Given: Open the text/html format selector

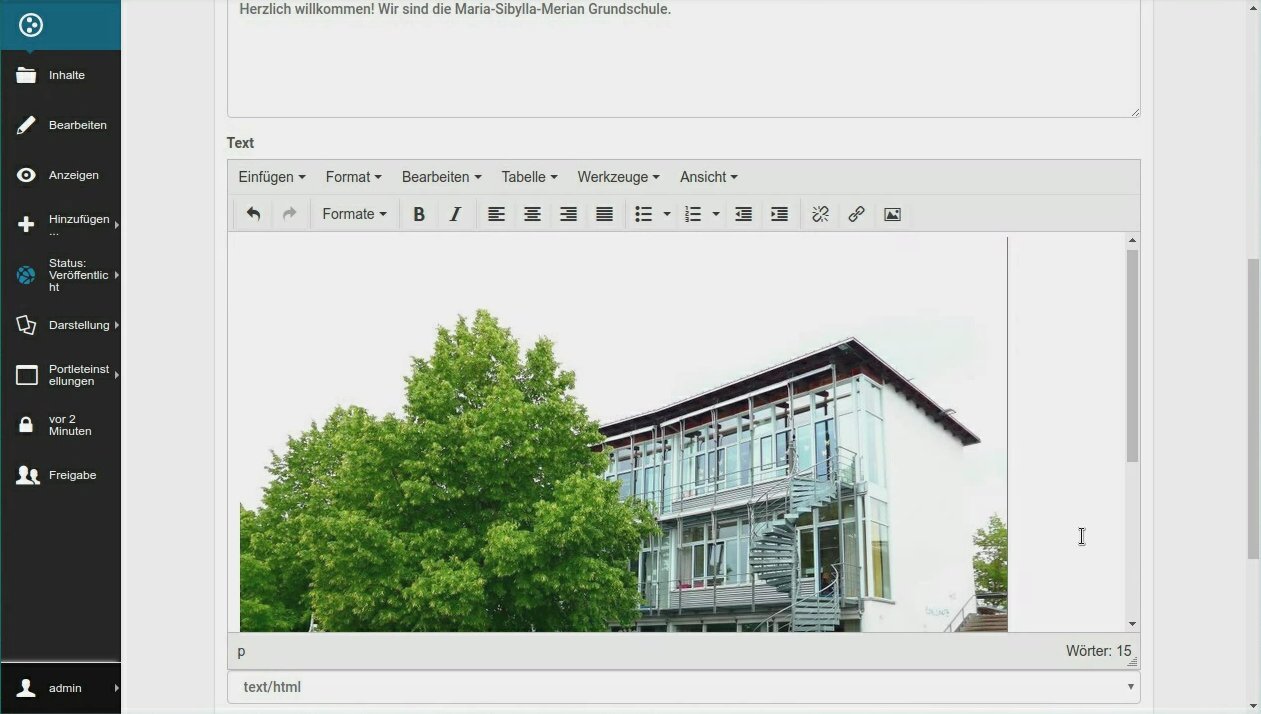Looking at the screenshot, I should click(683, 687).
